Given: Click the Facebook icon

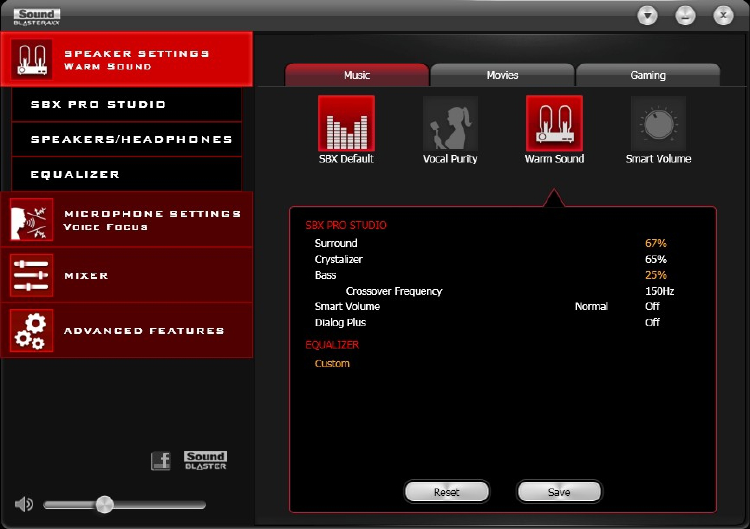Looking at the screenshot, I should click(161, 461).
